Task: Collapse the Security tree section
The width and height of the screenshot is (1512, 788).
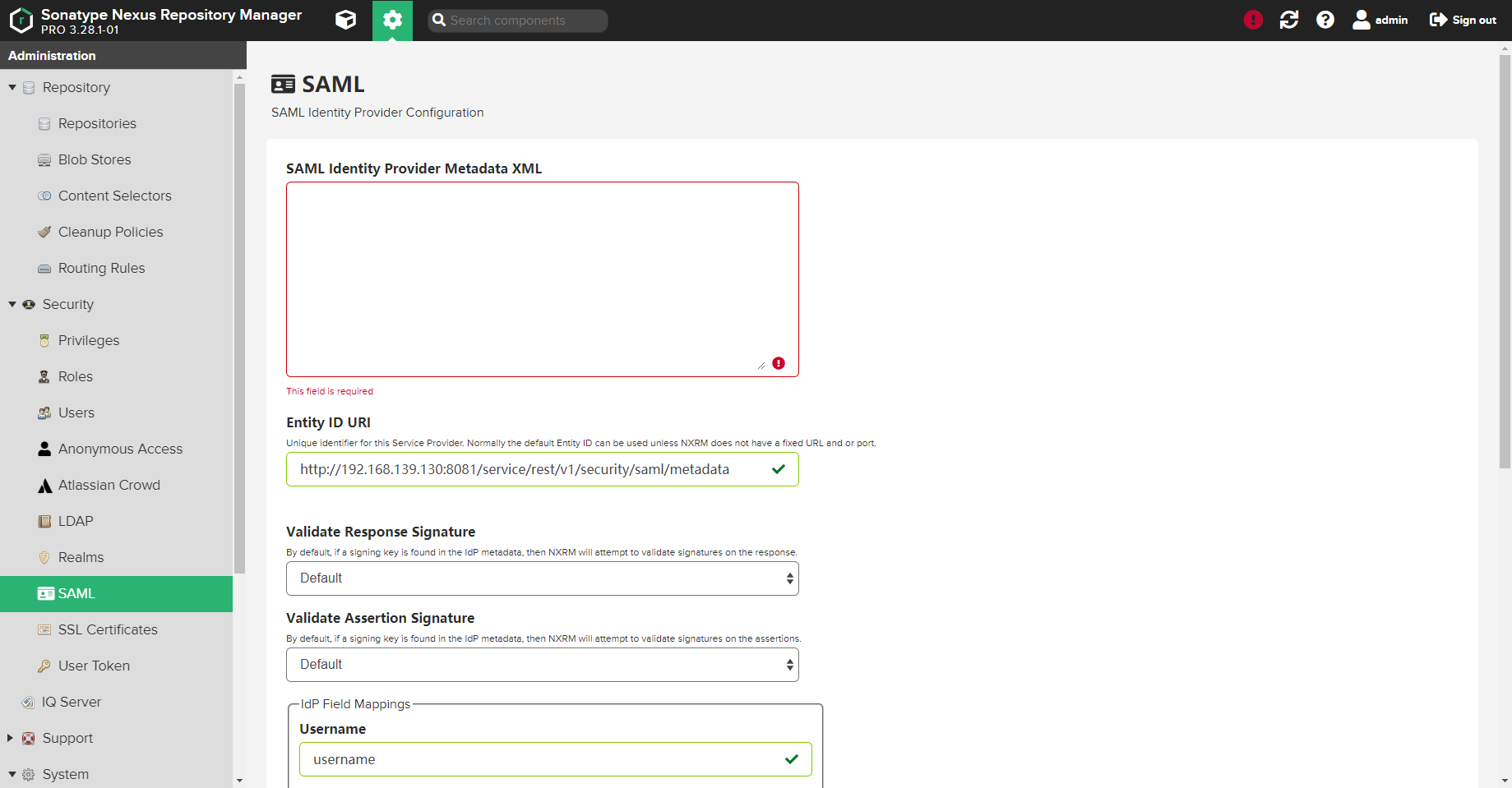Action: [12, 304]
